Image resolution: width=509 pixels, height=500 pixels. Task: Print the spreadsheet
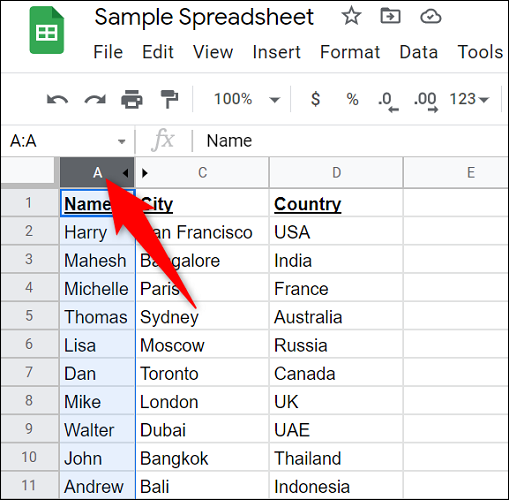(132, 99)
